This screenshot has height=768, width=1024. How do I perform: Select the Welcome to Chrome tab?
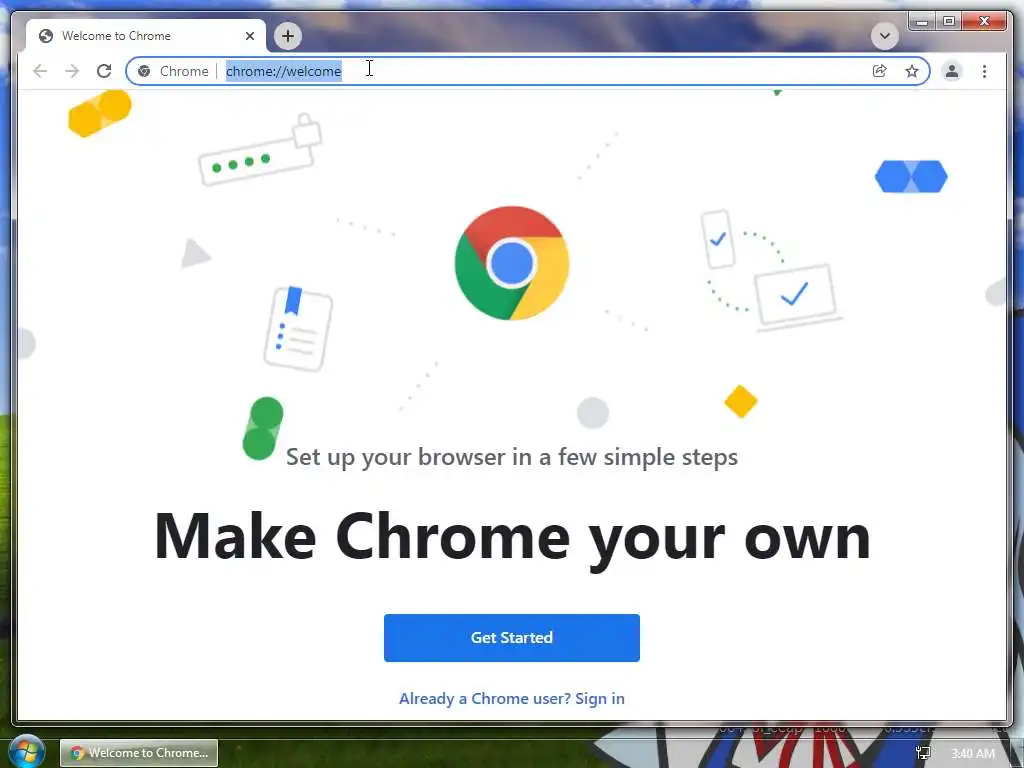click(x=146, y=36)
